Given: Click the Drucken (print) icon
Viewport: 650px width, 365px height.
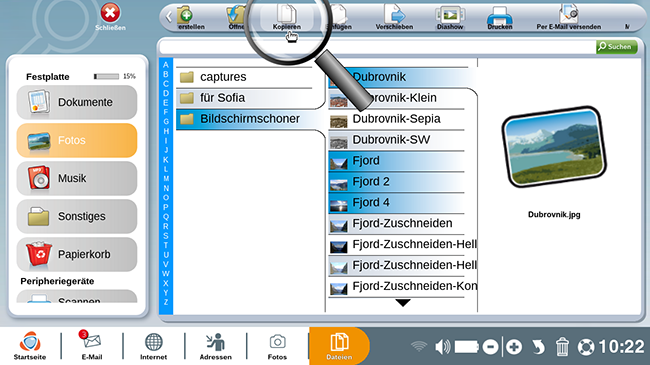Looking at the screenshot, I should click(x=500, y=17).
